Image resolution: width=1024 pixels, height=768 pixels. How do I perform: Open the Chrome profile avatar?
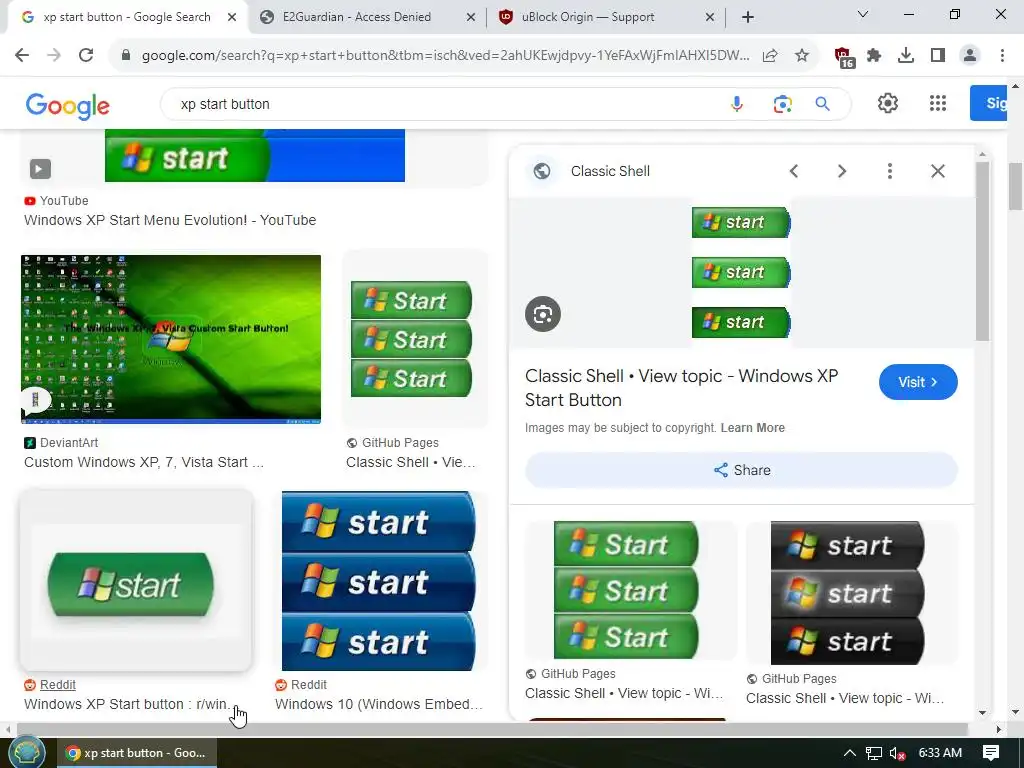pos(970,56)
